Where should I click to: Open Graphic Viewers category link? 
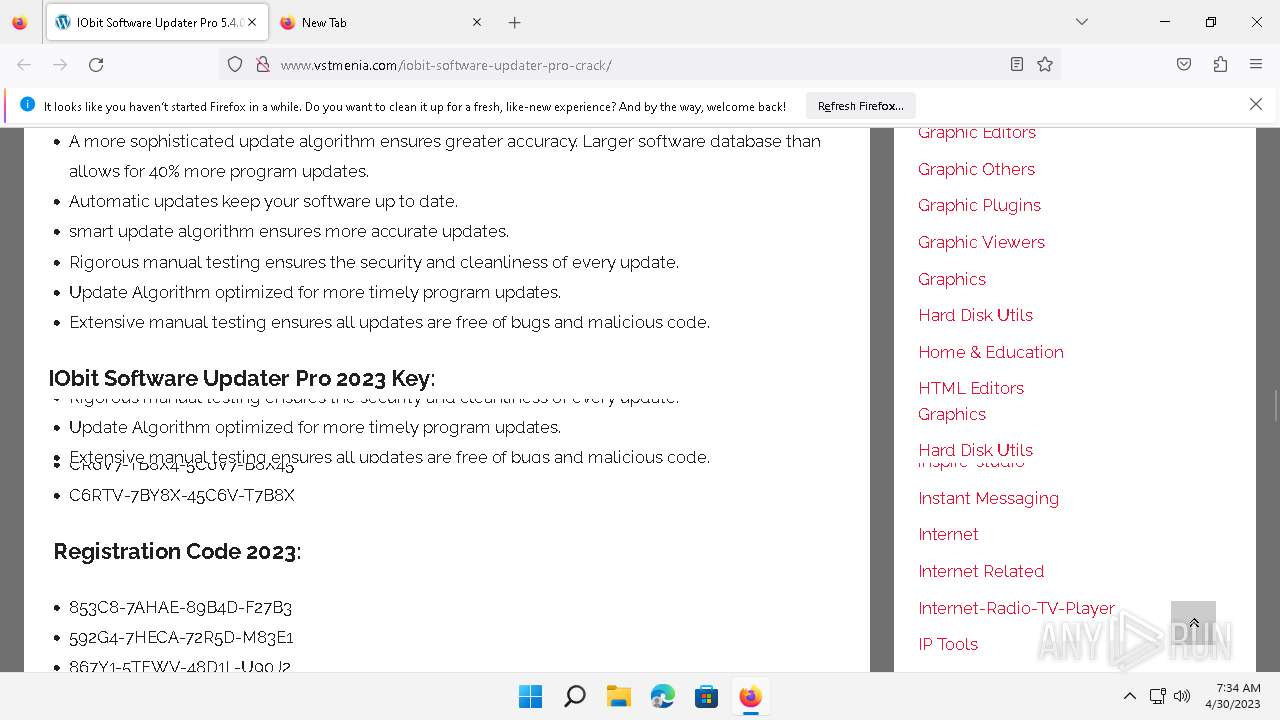[981, 242]
